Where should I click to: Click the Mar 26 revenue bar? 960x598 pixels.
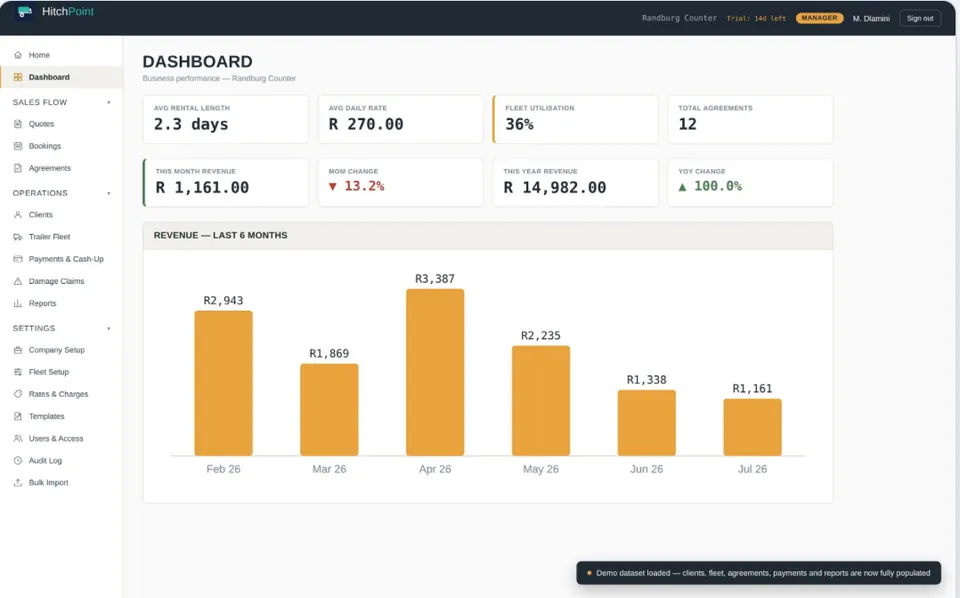point(329,409)
